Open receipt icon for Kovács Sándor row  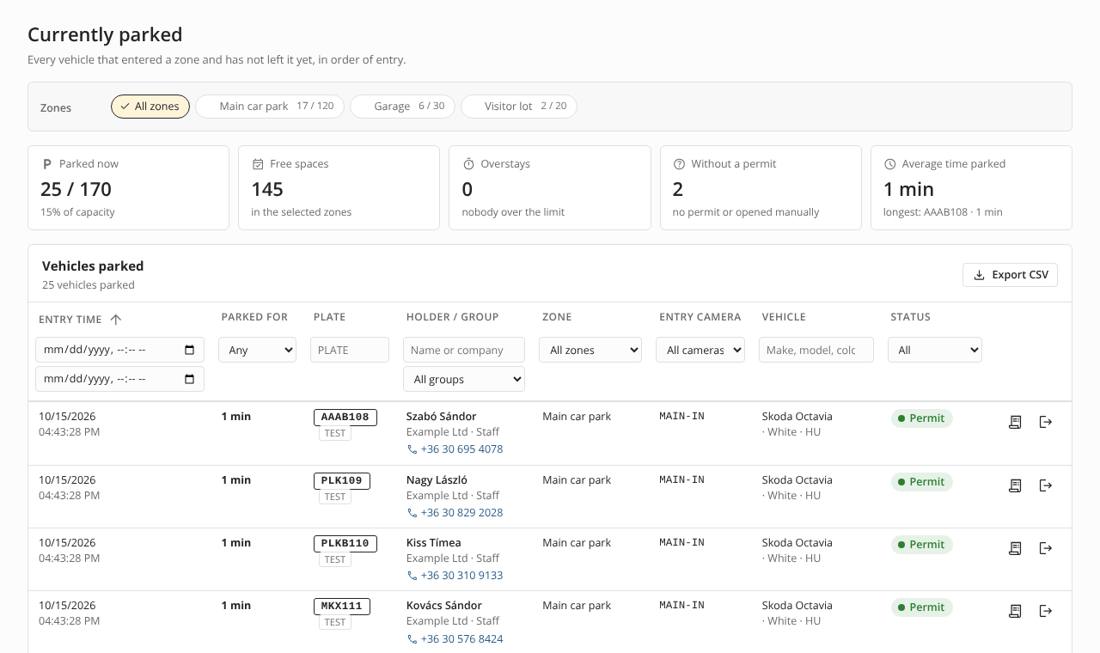coord(1014,611)
